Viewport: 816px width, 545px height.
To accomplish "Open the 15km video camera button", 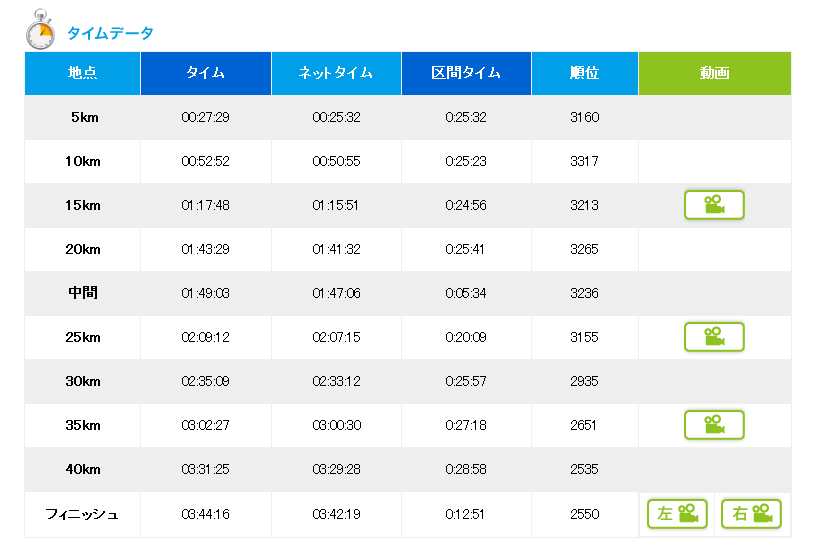I will click(x=714, y=205).
